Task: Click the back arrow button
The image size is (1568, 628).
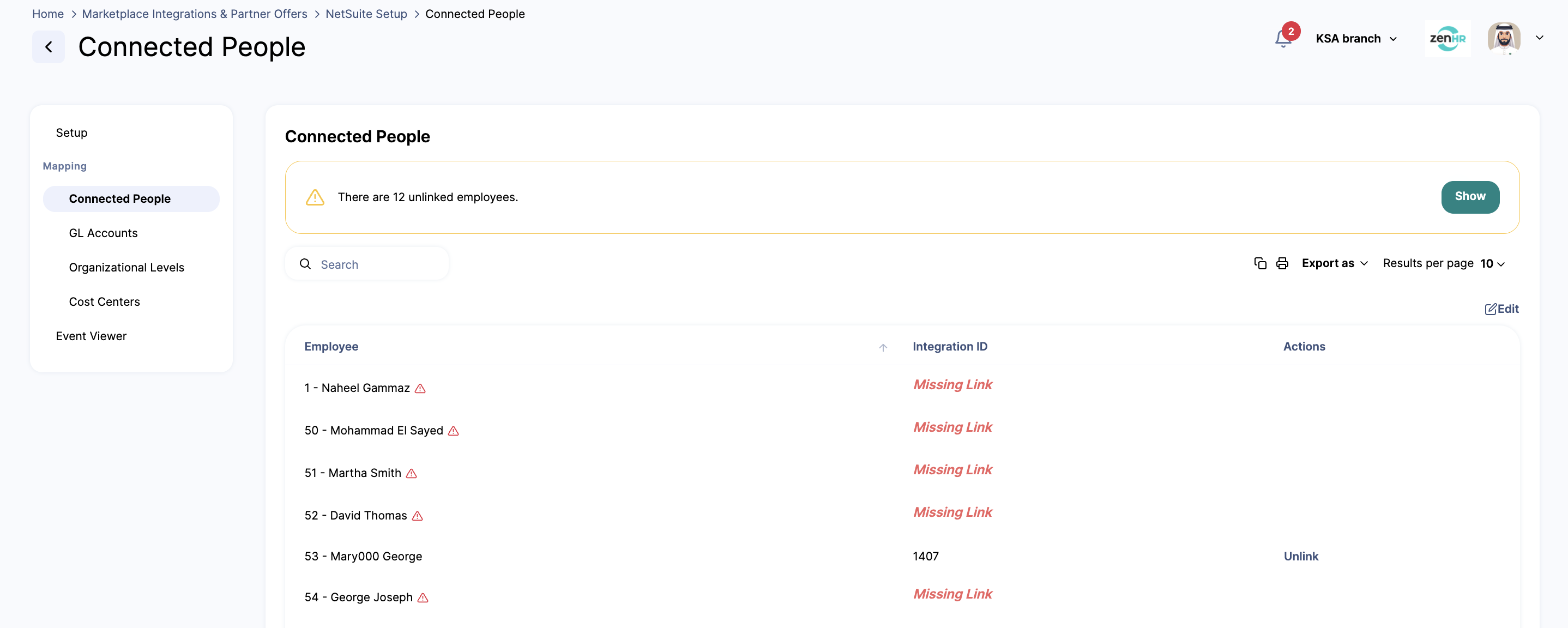Action: coord(49,47)
